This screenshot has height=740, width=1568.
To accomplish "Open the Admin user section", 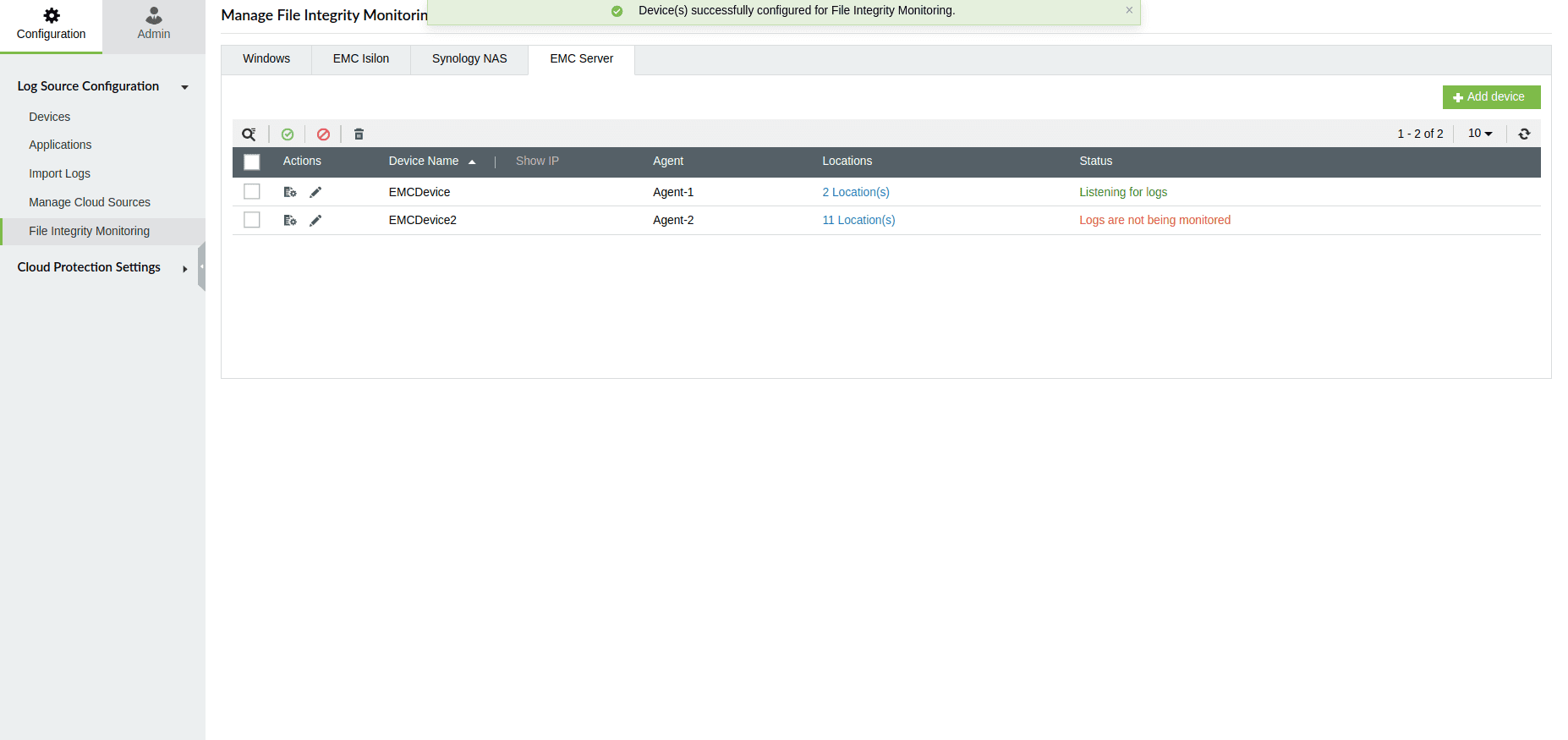I will (154, 25).
